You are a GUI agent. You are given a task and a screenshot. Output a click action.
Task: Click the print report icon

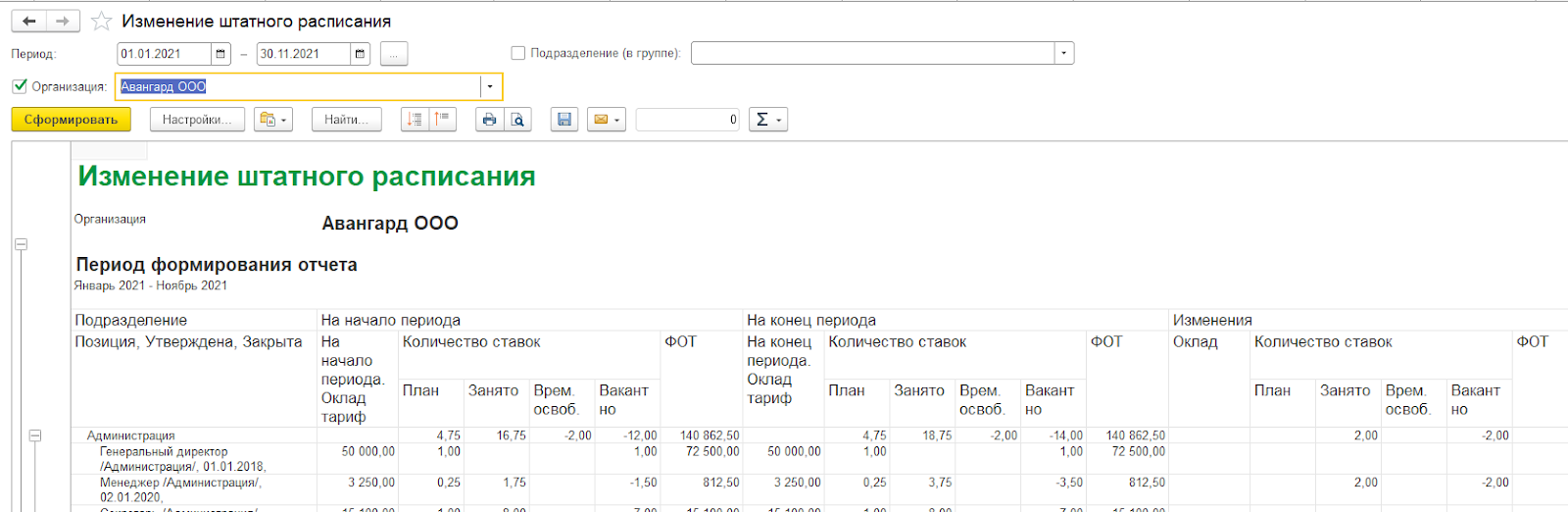489,120
